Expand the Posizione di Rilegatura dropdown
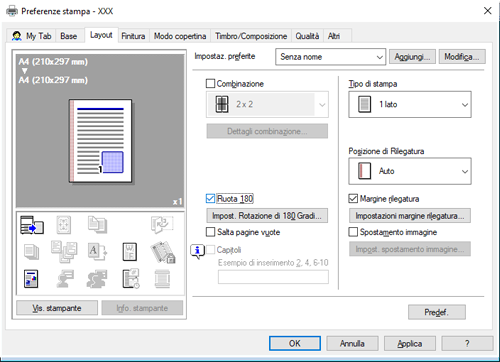 [410, 171]
